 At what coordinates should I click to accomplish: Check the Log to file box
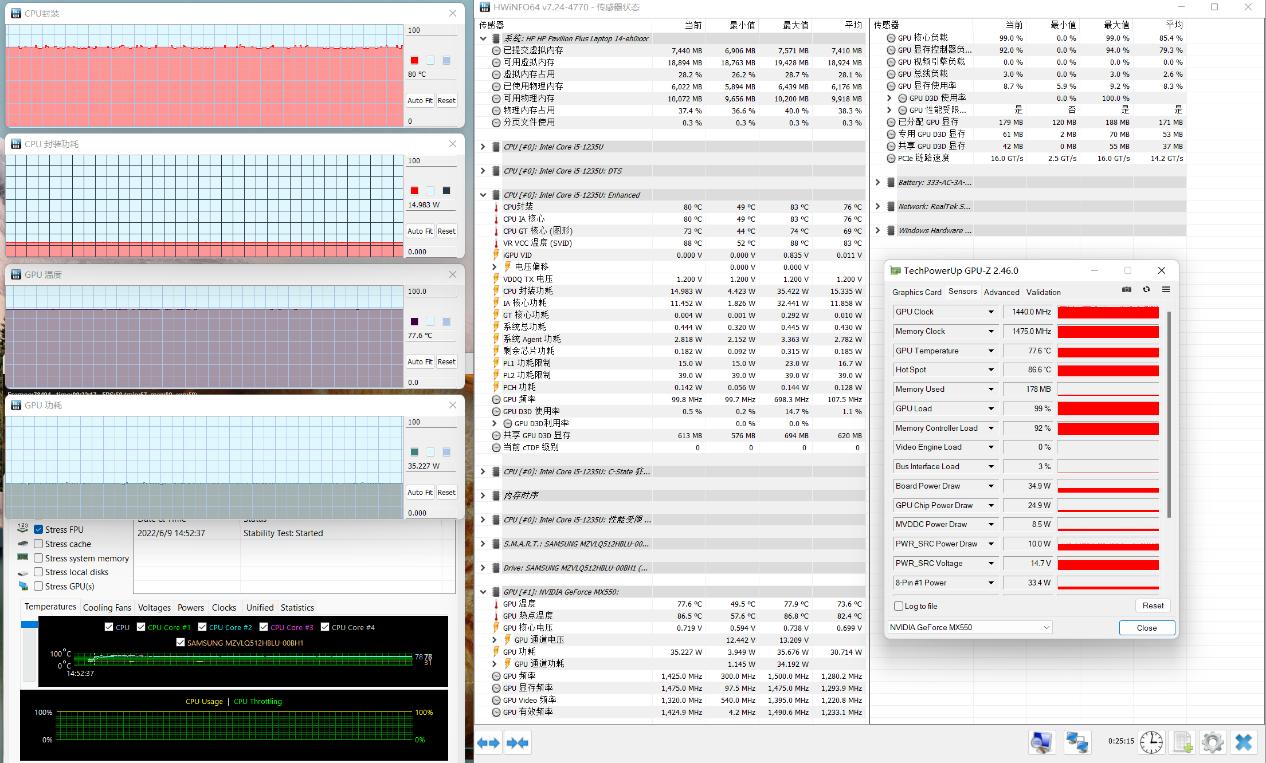coord(897,606)
